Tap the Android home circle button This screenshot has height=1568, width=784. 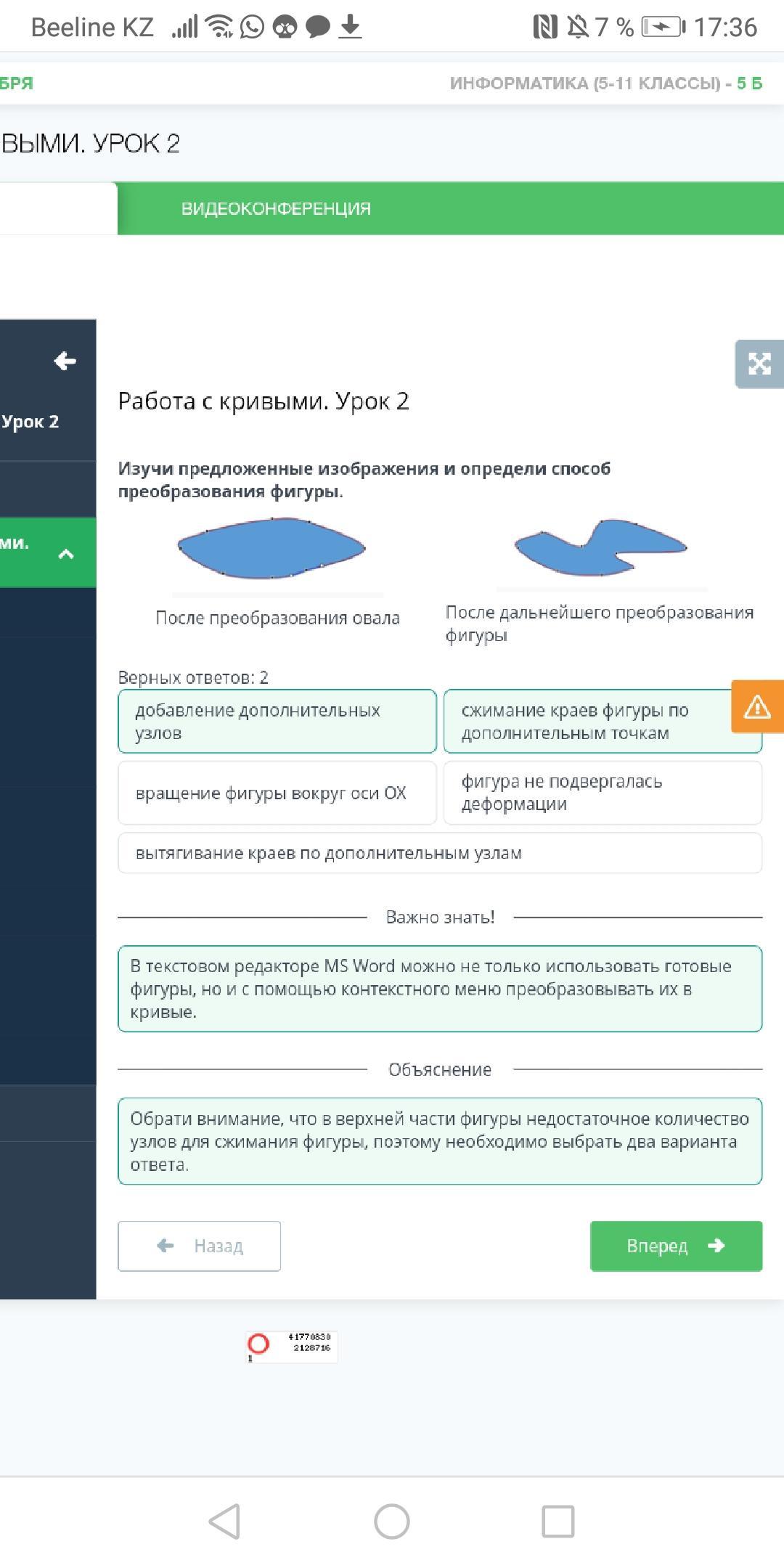392,1521
